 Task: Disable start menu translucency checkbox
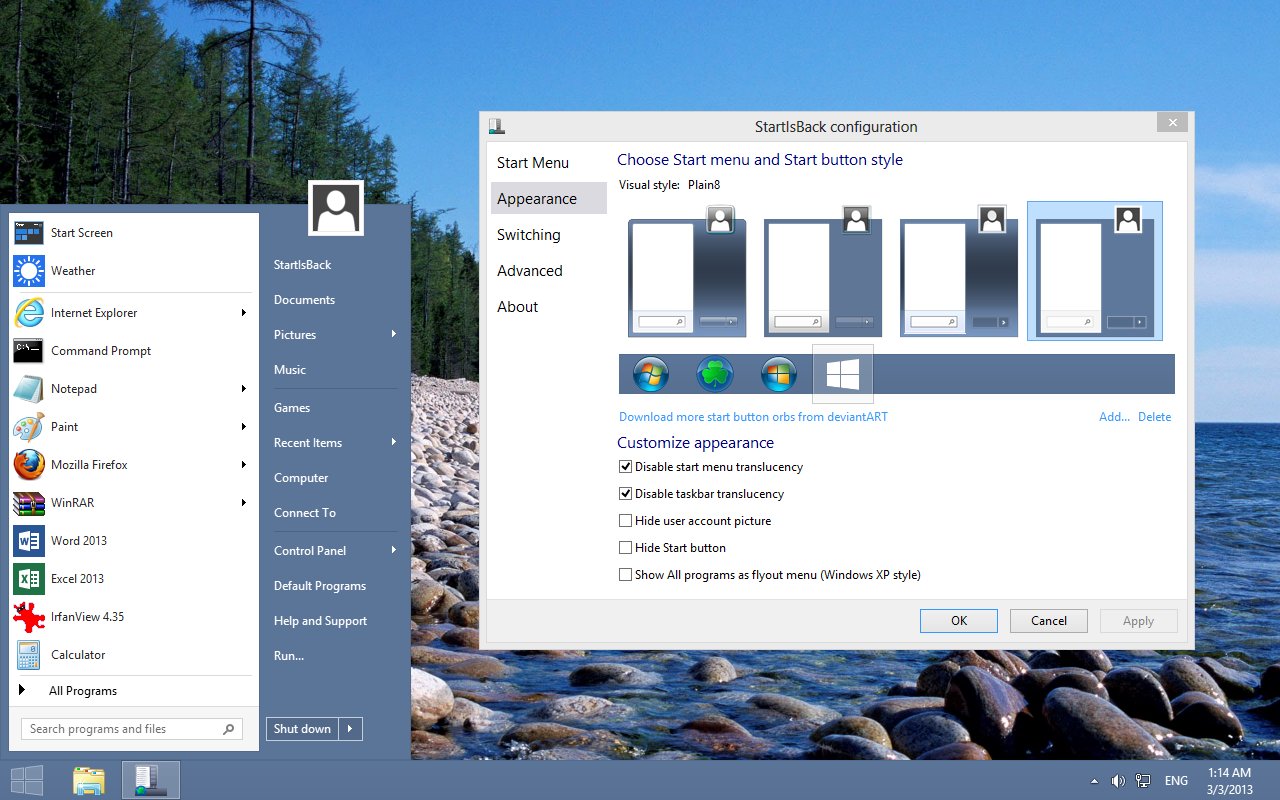625,466
